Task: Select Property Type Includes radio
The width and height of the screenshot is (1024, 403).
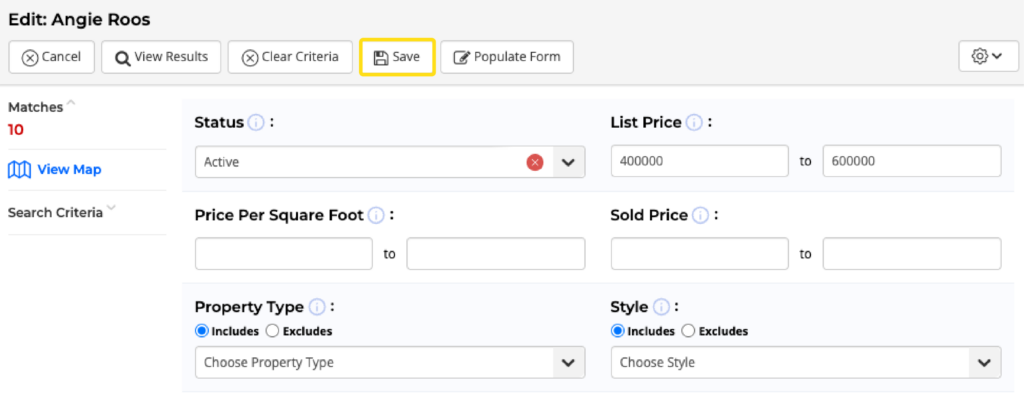Action: tap(201, 331)
